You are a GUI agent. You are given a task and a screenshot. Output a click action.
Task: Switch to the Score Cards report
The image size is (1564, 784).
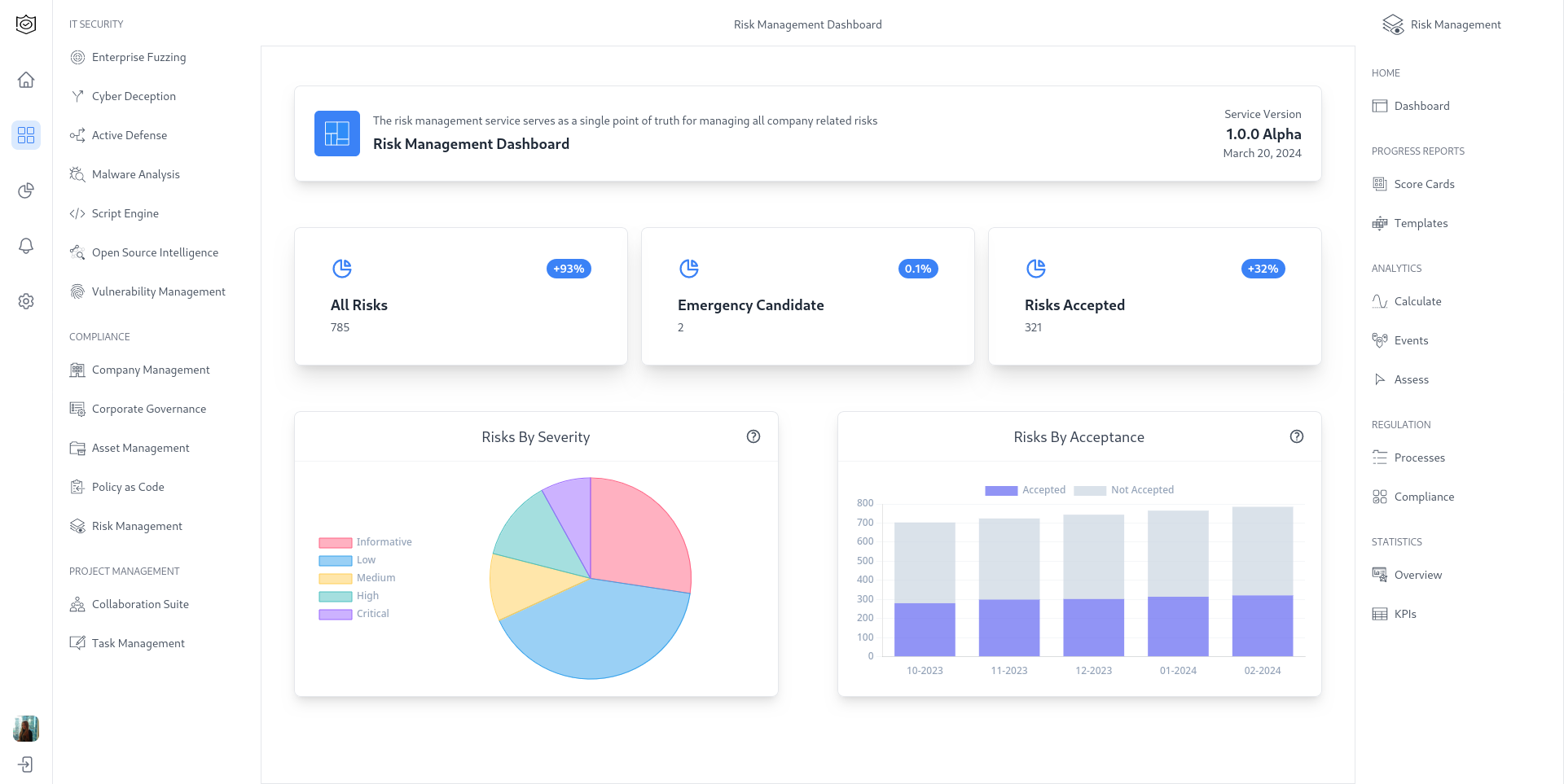click(x=1423, y=184)
